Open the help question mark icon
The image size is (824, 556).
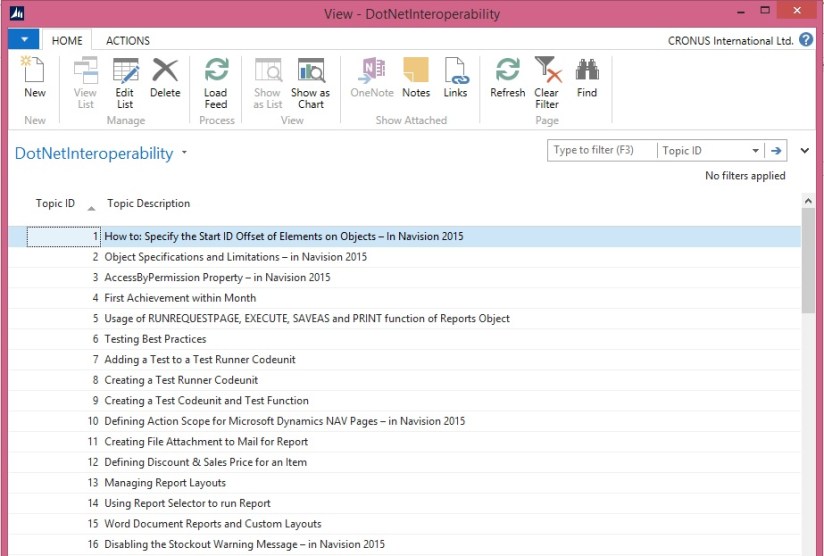(x=806, y=40)
